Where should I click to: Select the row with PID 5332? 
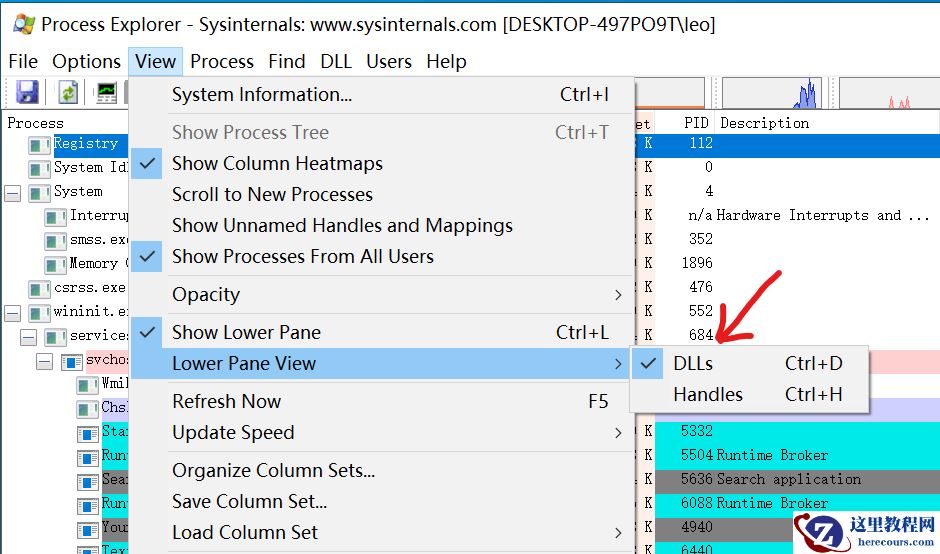(797, 431)
